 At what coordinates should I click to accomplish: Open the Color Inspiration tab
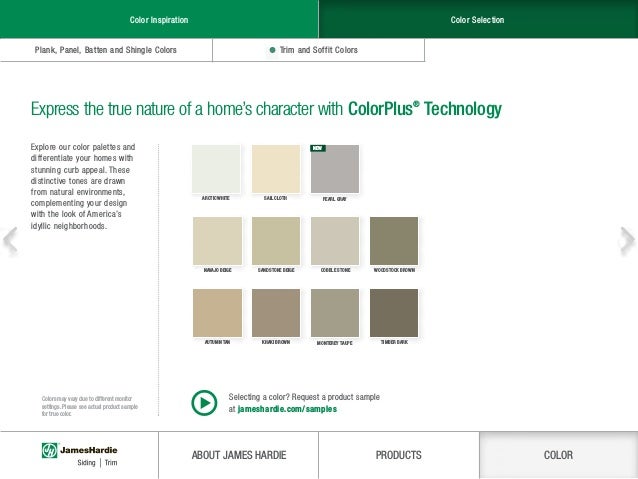[x=159, y=19]
